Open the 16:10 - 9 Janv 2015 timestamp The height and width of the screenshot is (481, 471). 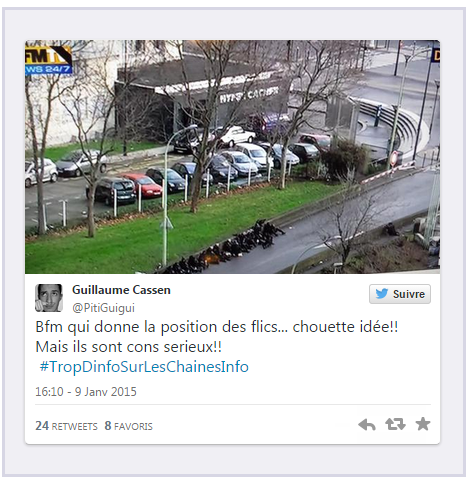tap(86, 391)
